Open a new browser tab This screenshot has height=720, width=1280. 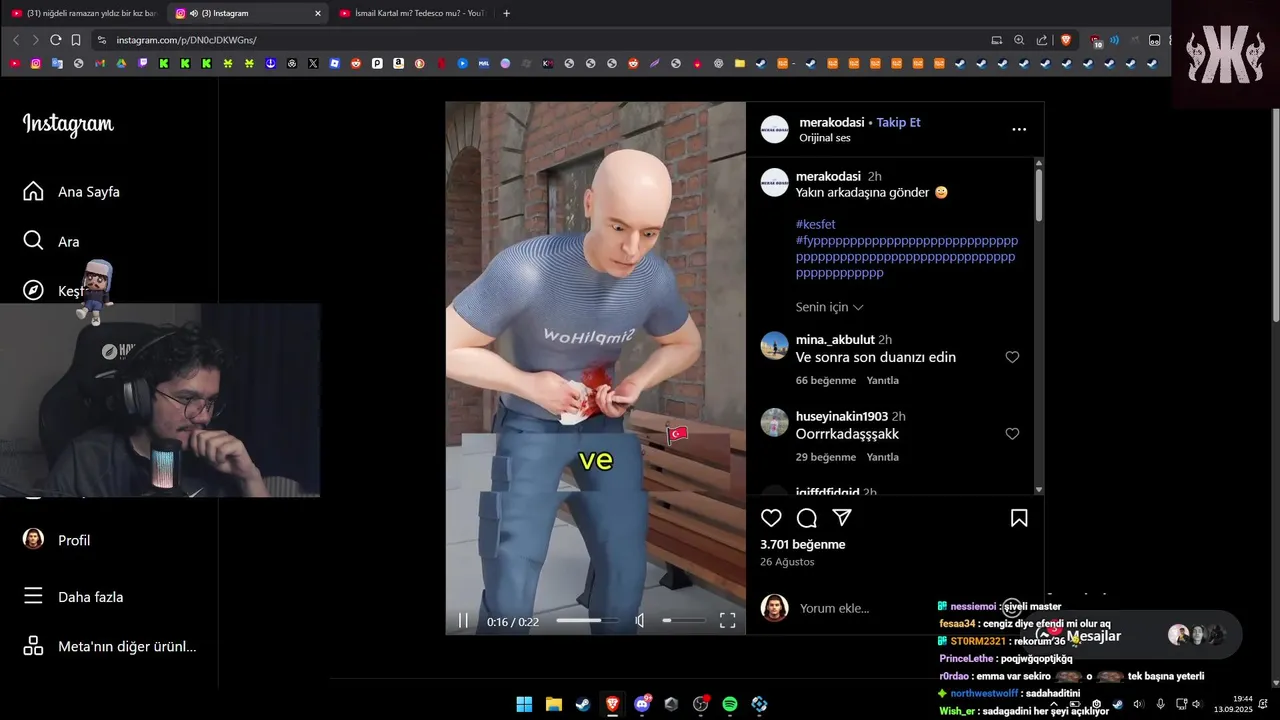[x=506, y=13]
